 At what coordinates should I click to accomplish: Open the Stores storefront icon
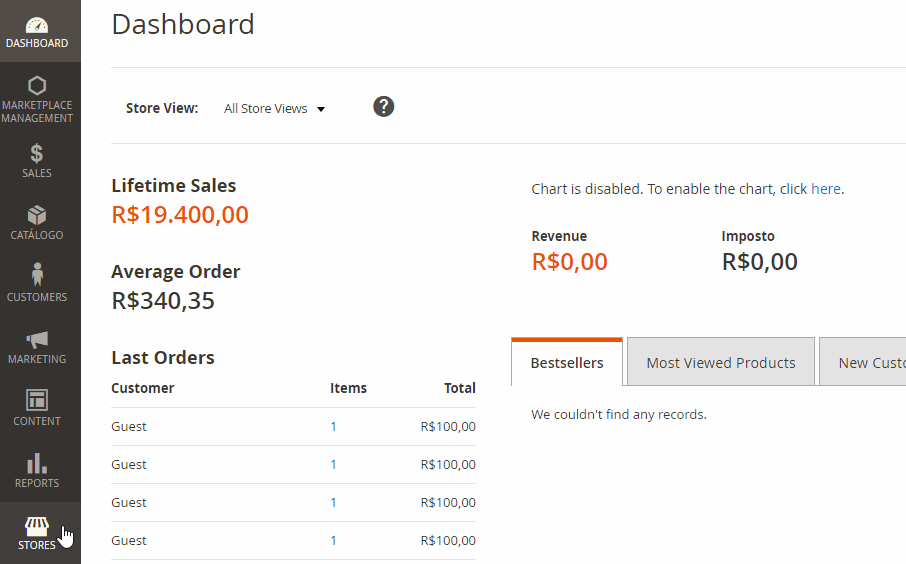tap(36, 526)
